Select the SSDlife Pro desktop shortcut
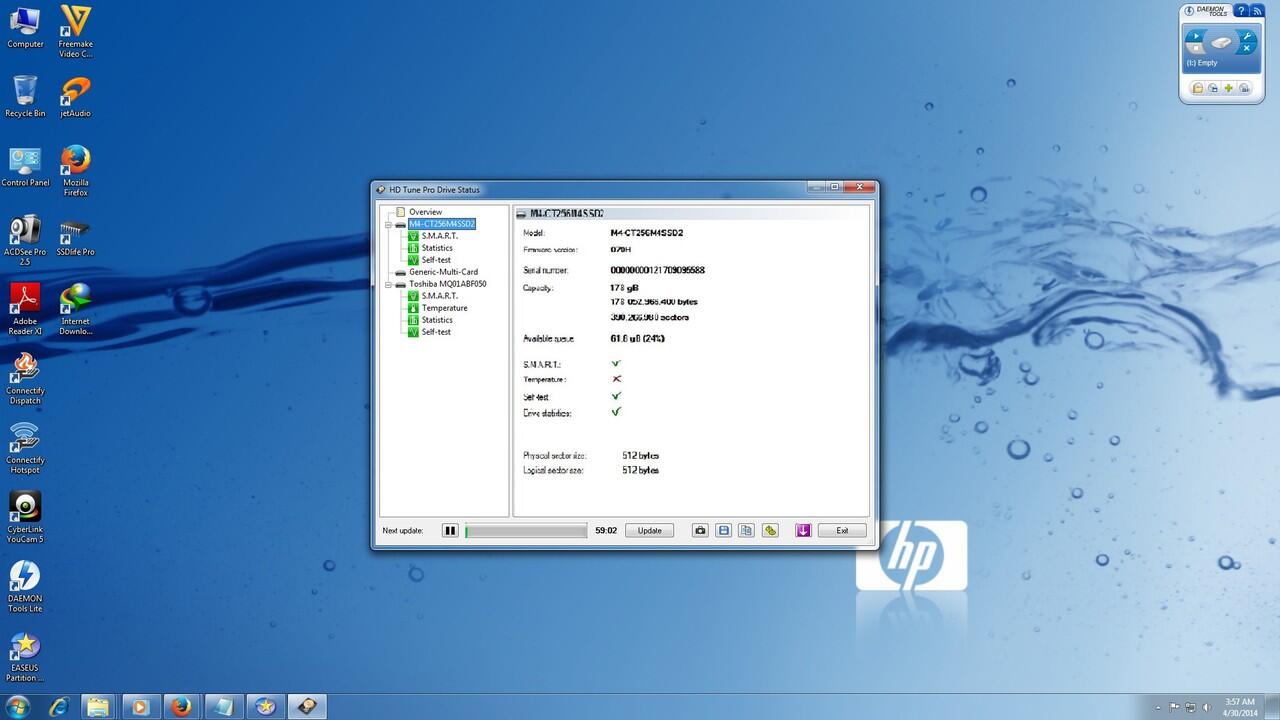Image resolution: width=1280 pixels, height=720 pixels. [75, 236]
